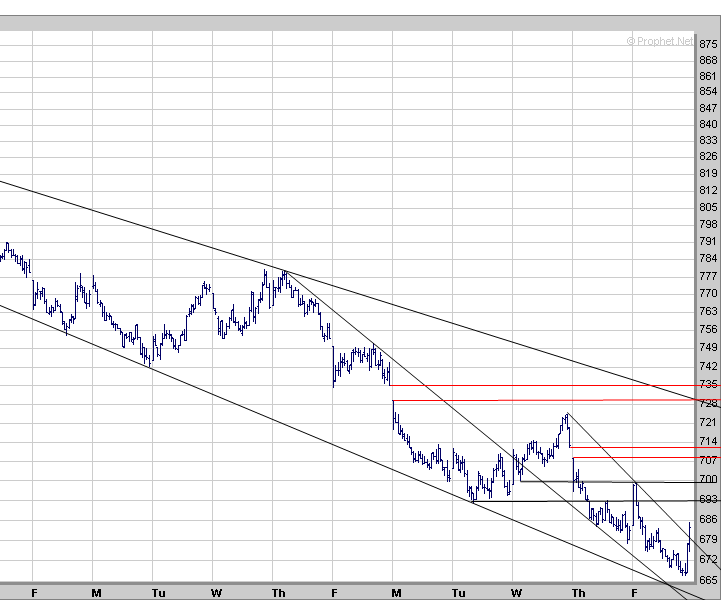This screenshot has width=721, height=600.
Task: Click the last F label on time axis
Action: pyautogui.click(x=635, y=593)
